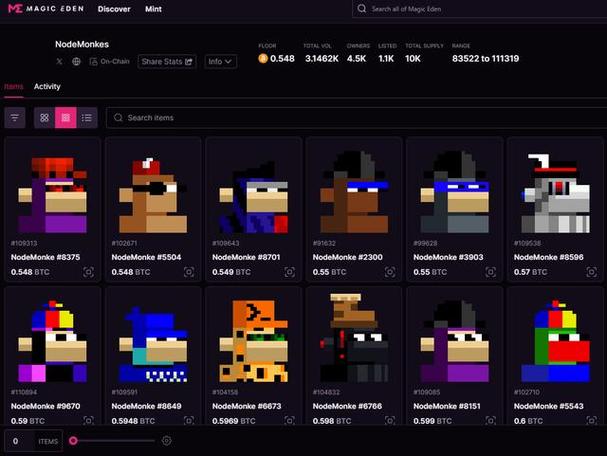Click the focus icon on NodeMonke #2300
The height and width of the screenshot is (456, 607).
pos(390,272)
